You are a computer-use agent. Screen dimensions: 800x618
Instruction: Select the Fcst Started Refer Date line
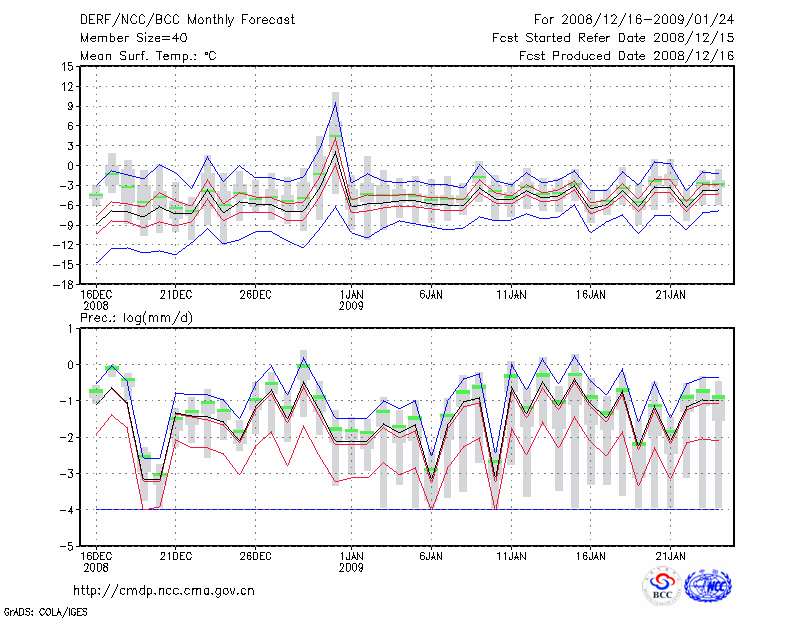pyautogui.click(x=614, y=38)
